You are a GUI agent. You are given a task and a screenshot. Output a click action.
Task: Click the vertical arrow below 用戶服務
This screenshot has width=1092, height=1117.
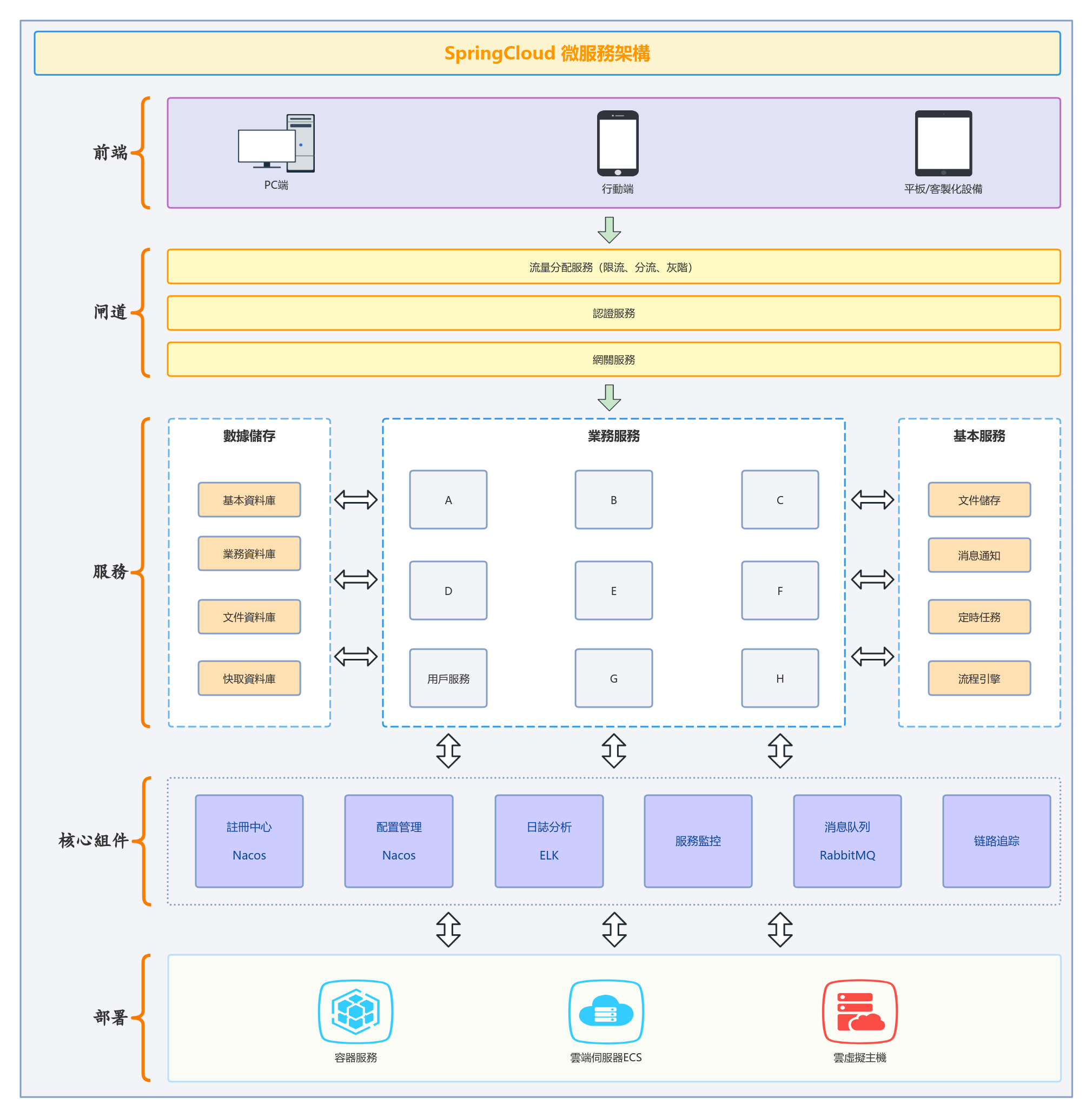tap(448, 751)
